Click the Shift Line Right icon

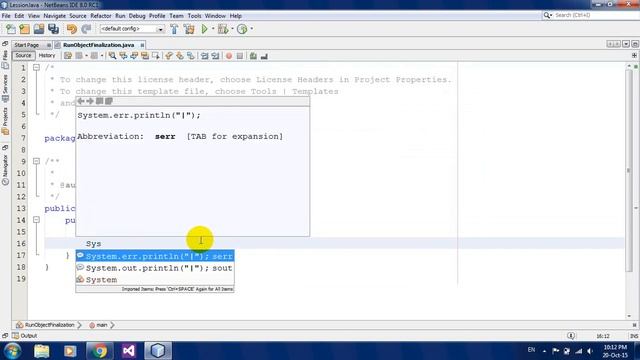click(215, 56)
